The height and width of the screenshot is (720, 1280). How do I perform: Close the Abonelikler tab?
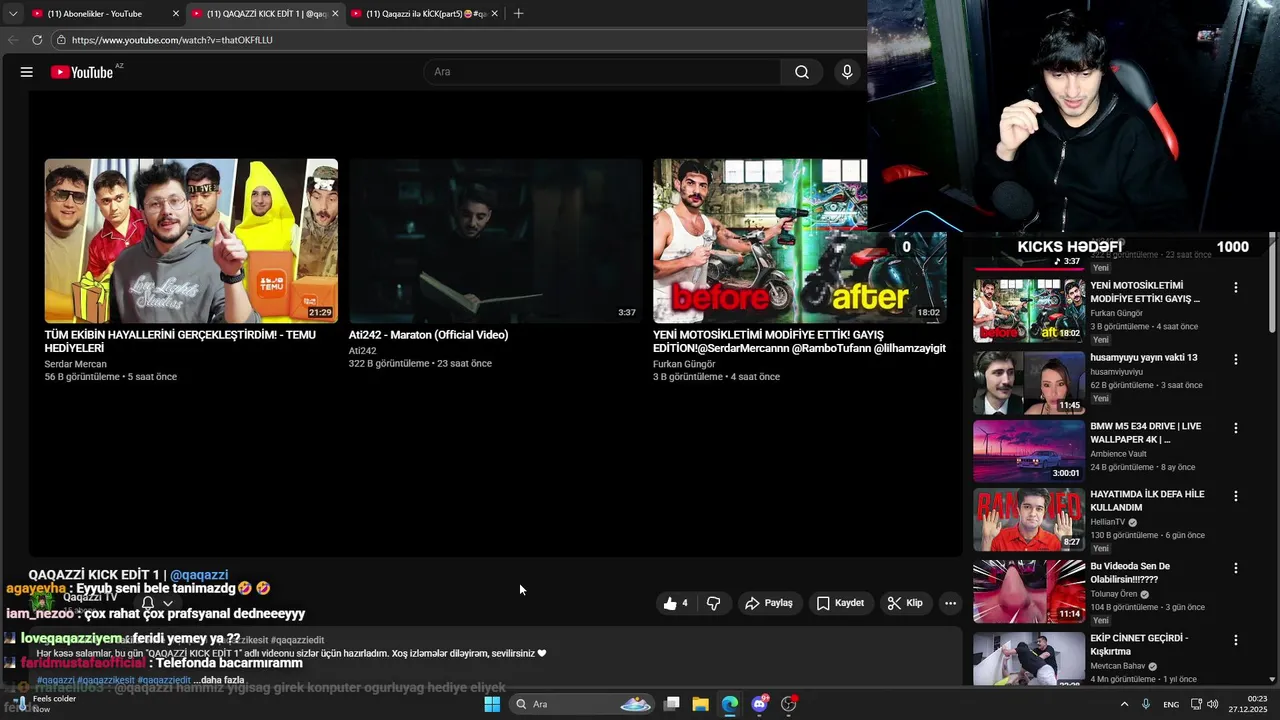[x=176, y=14]
